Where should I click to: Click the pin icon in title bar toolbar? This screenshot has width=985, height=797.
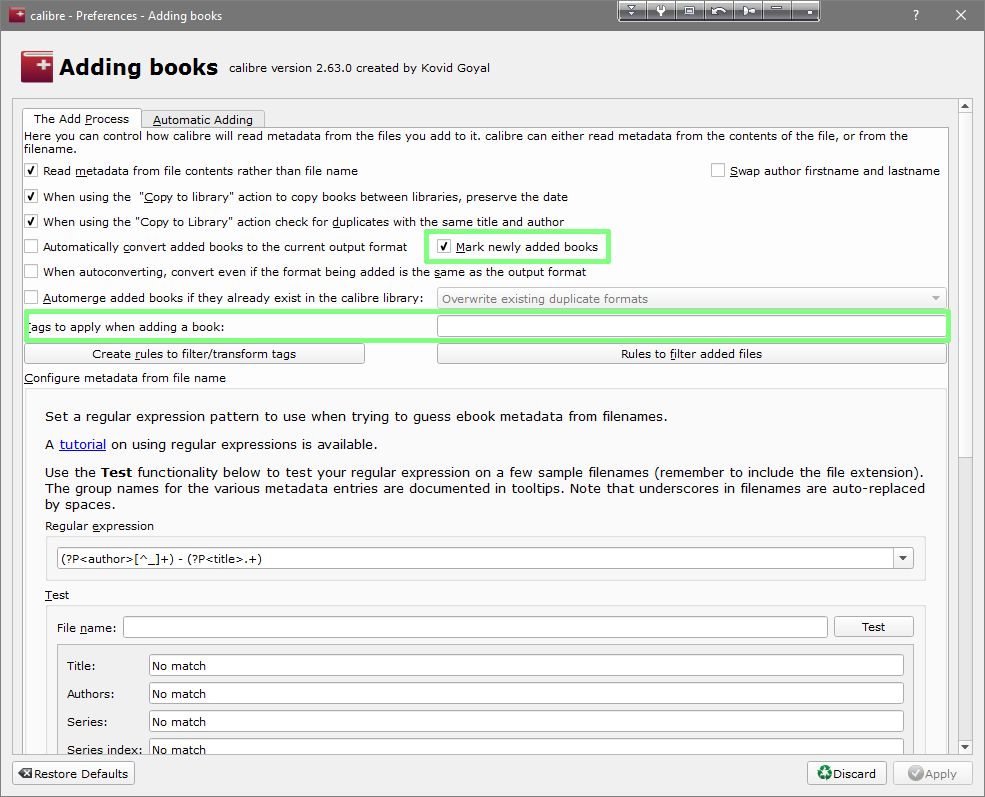pyautogui.click(x=748, y=11)
